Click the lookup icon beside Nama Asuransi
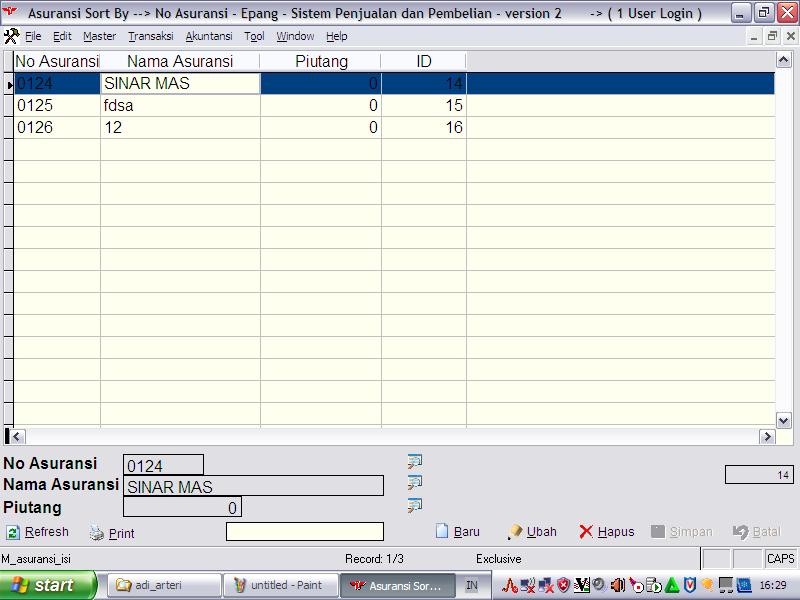800x600 pixels. tap(414, 483)
